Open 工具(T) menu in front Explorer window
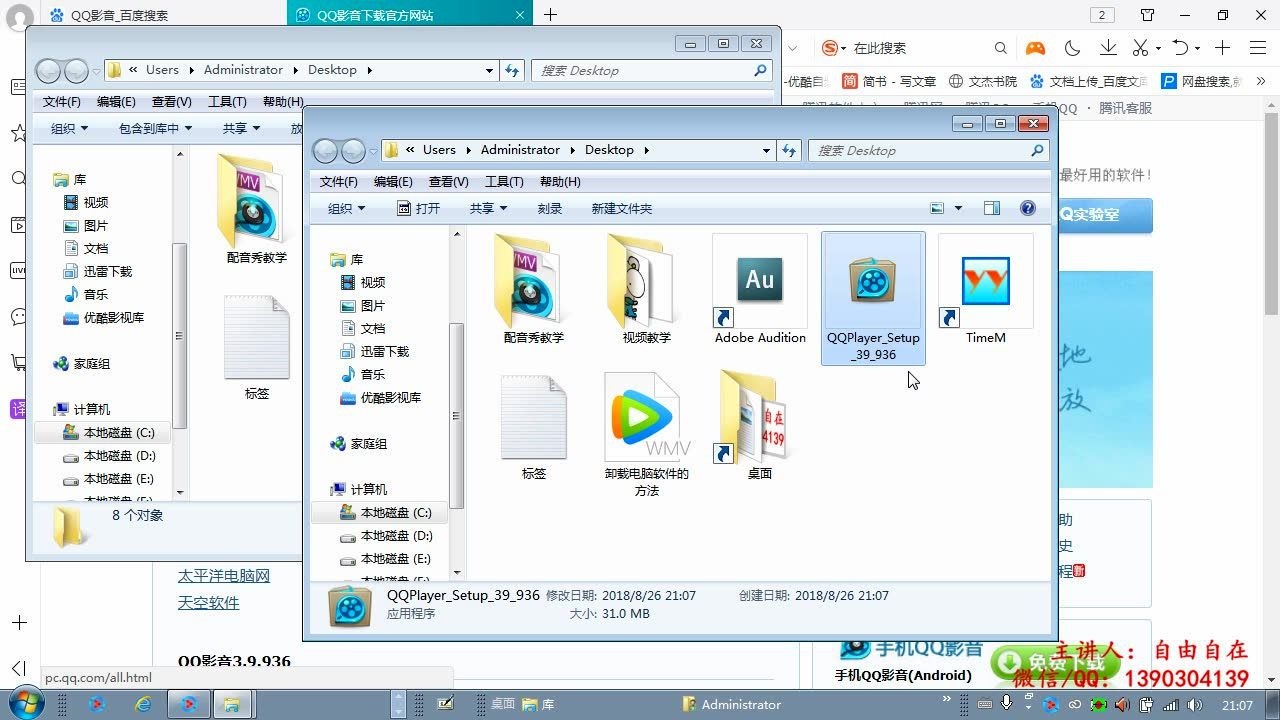Viewport: 1280px width, 720px height. coord(504,181)
